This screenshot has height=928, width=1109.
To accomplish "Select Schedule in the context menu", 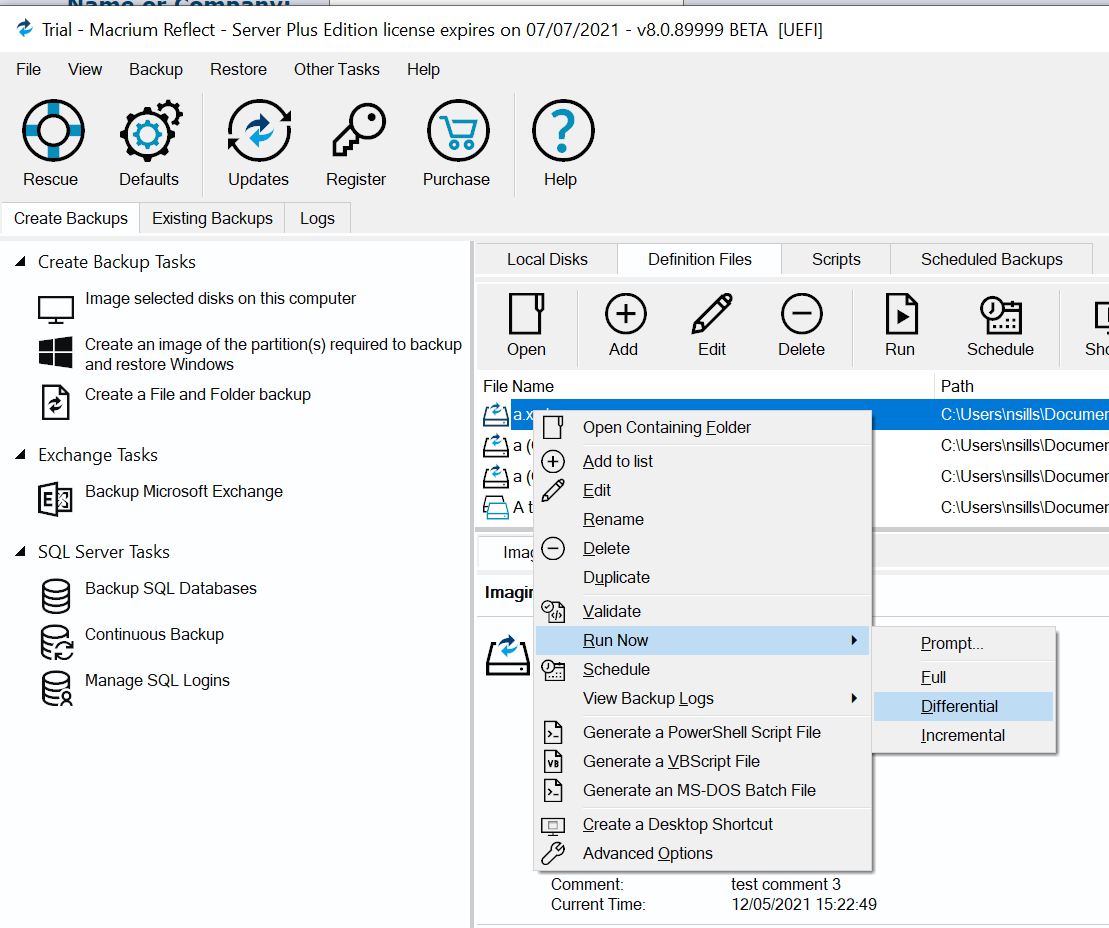I will (x=703, y=669).
